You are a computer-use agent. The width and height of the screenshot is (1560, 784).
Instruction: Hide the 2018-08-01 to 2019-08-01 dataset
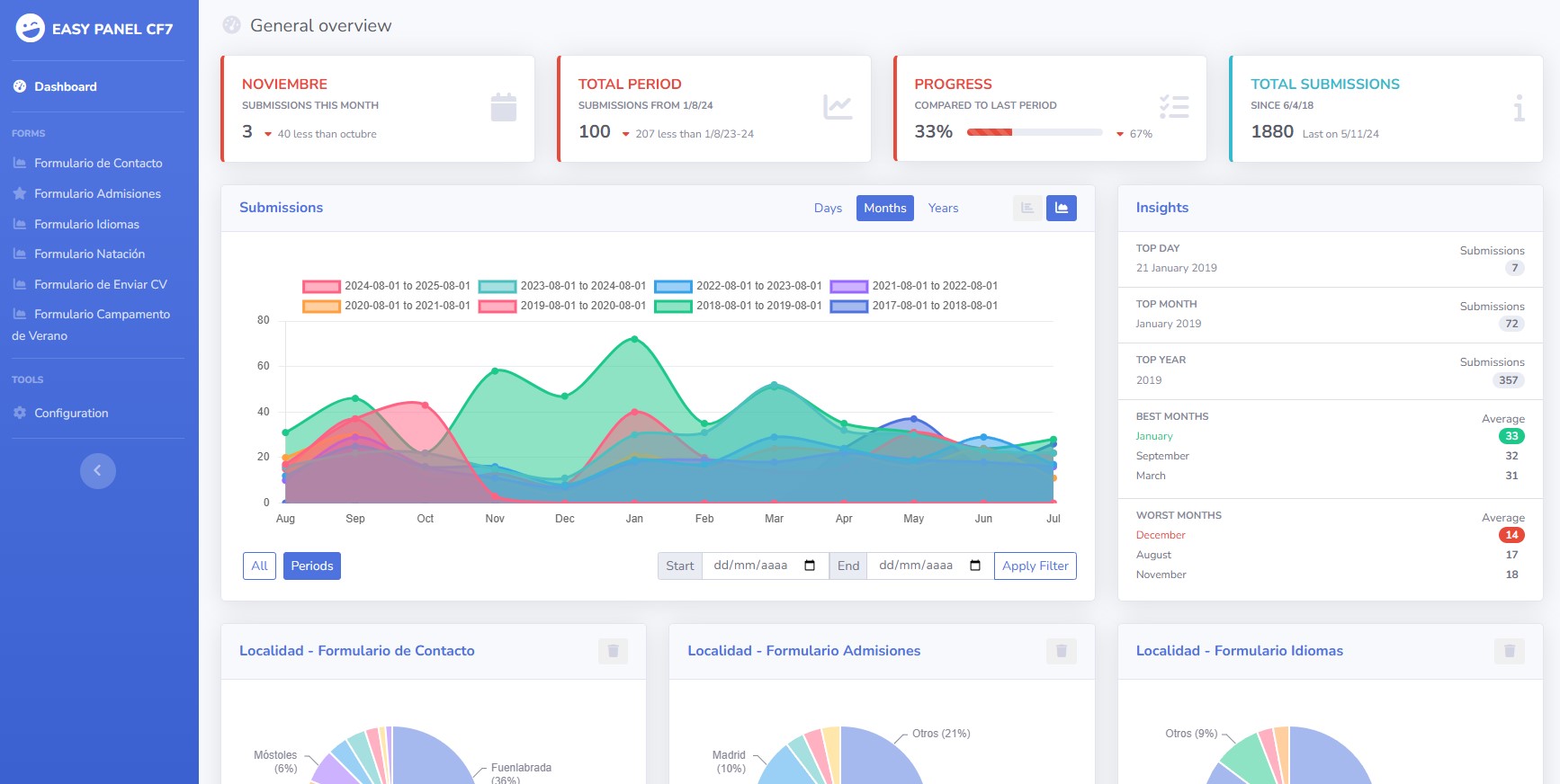coord(673,306)
